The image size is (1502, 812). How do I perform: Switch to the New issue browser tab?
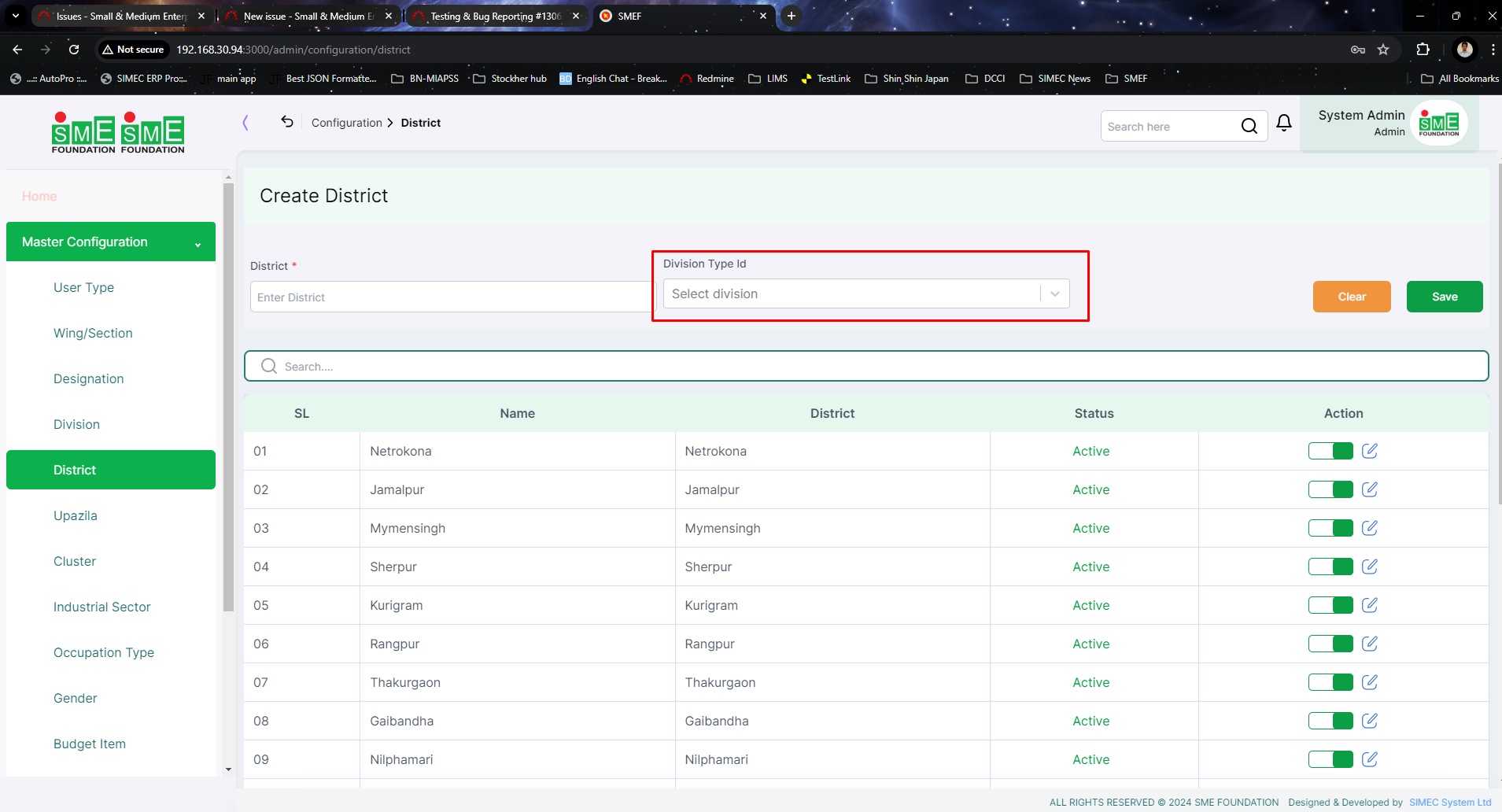(308, 16)
